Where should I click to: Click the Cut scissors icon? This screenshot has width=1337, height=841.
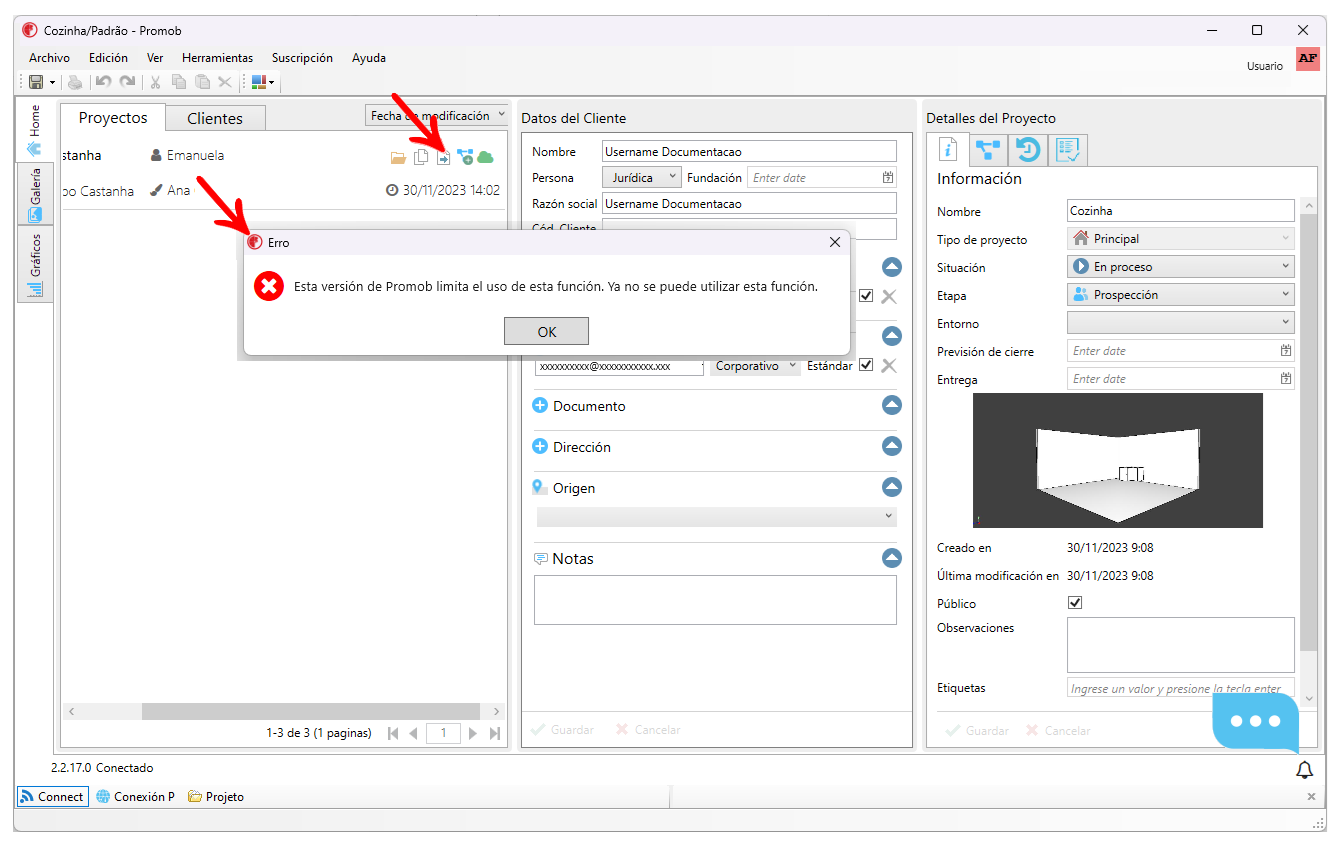156,82
